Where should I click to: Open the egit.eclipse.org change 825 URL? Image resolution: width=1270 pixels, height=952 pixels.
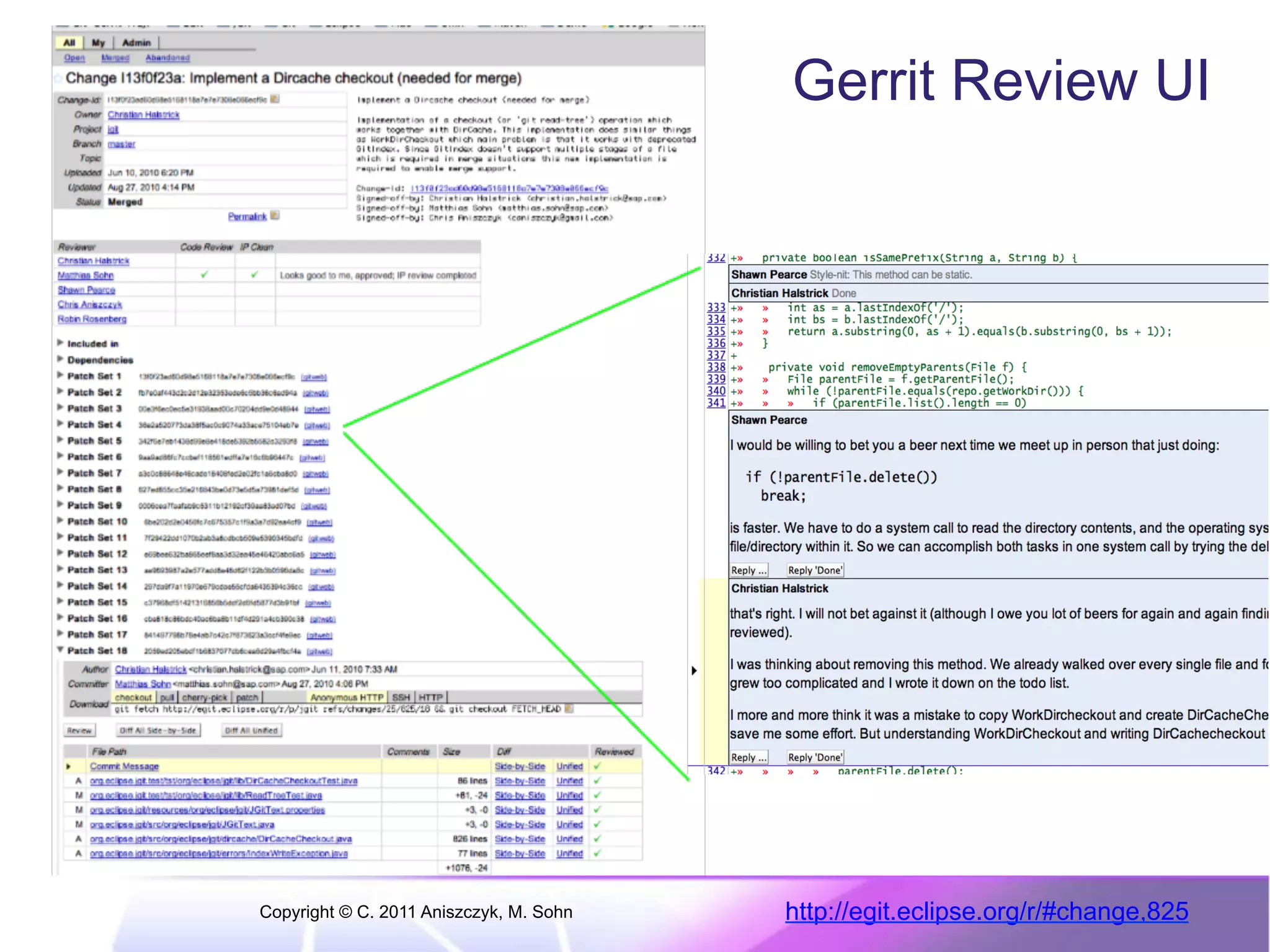[987, 911]
